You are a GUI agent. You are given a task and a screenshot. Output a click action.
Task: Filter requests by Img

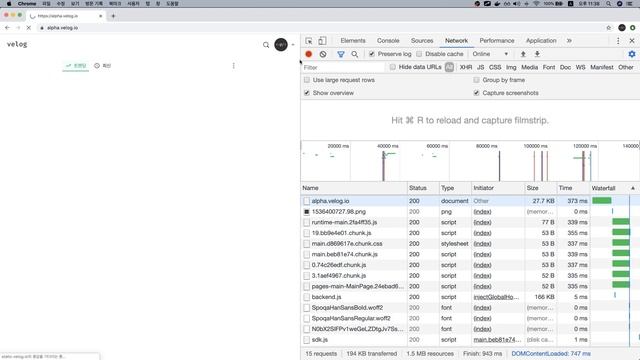pyautogui.click(x=511, y=67)
